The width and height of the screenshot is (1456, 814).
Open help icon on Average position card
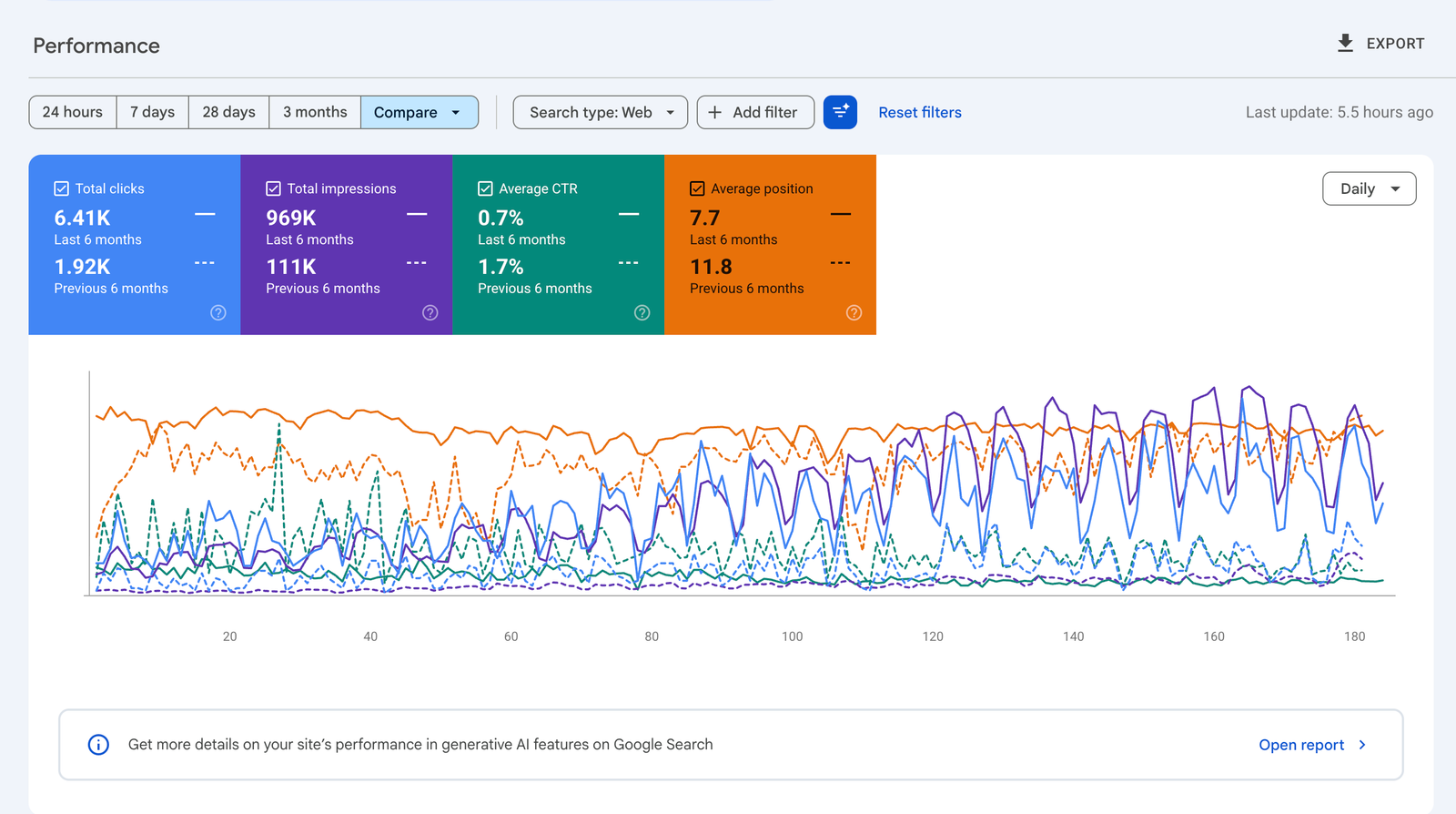854,312
